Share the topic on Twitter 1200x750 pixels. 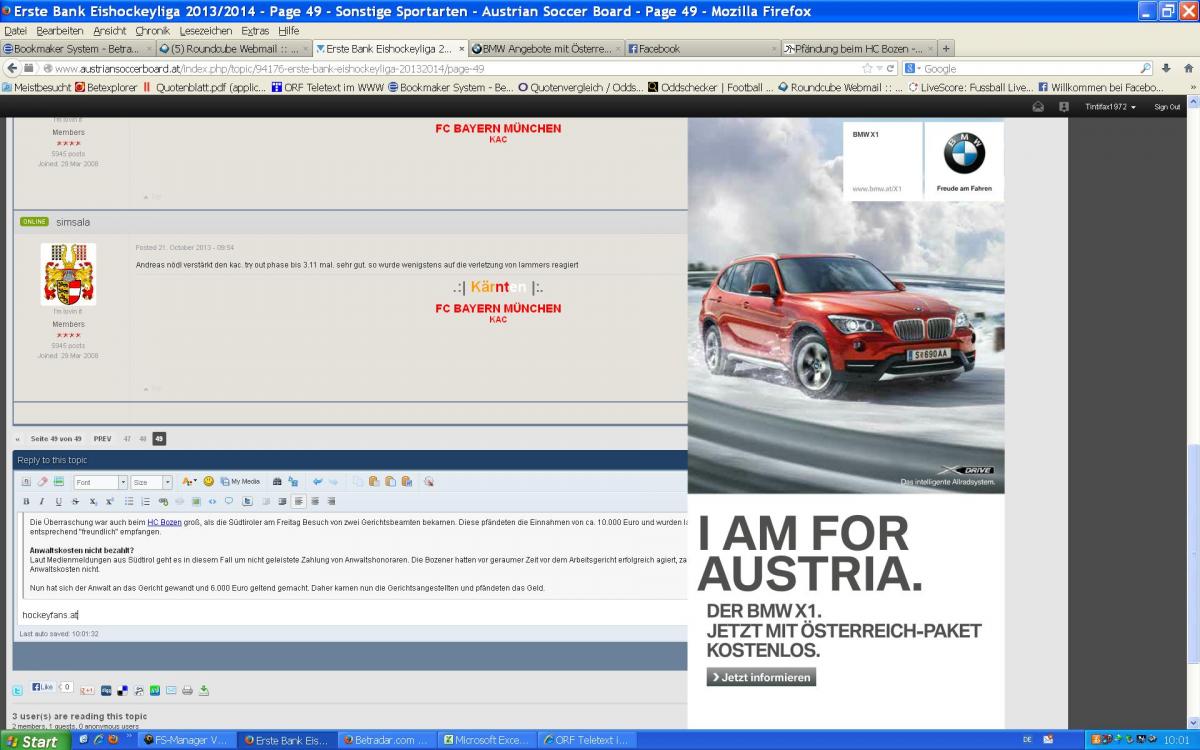17,690
